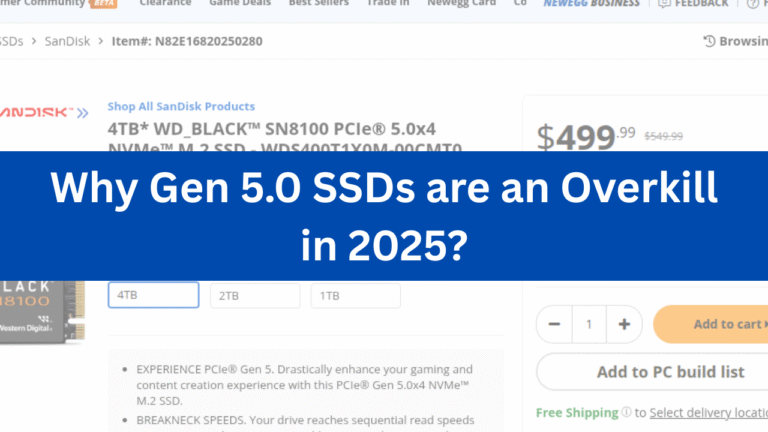This screenshot has height=432, width=768.
Task: Select the 4TB capacity option
Action: (x=153, y=295)
